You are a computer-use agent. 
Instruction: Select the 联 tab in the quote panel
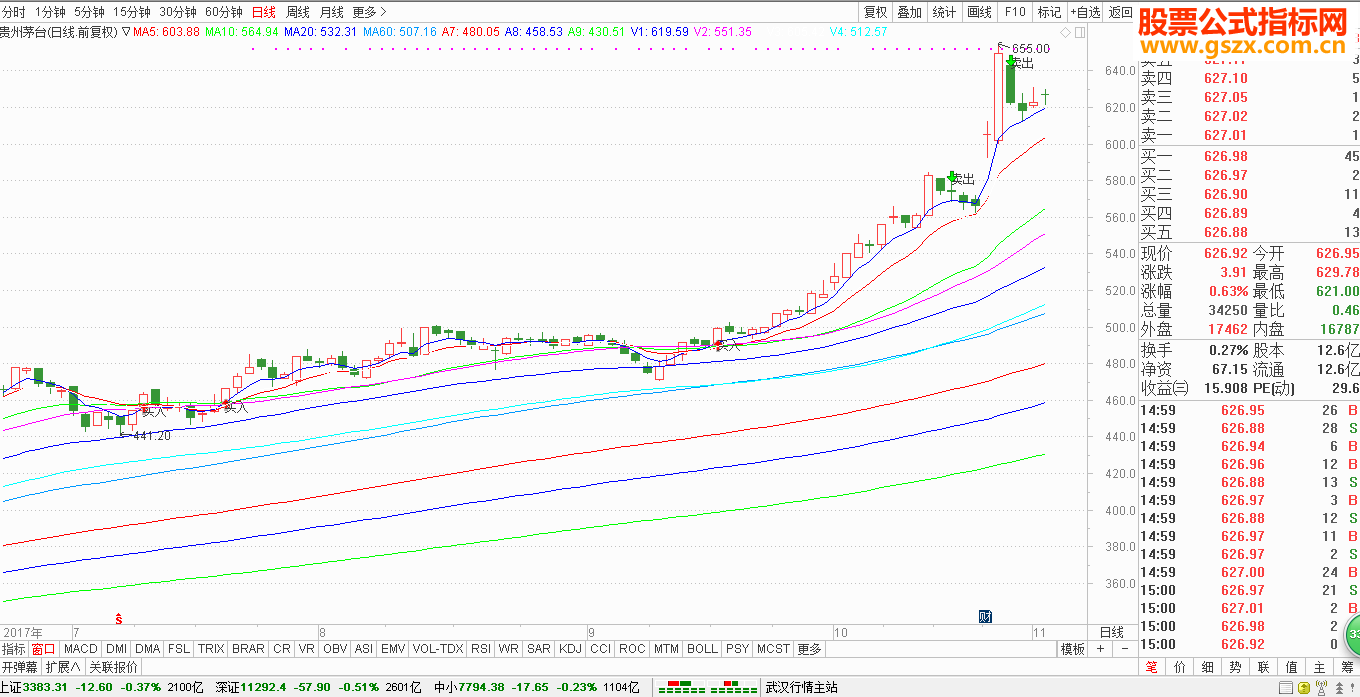pyautogui.click(x=1264, y=667)
